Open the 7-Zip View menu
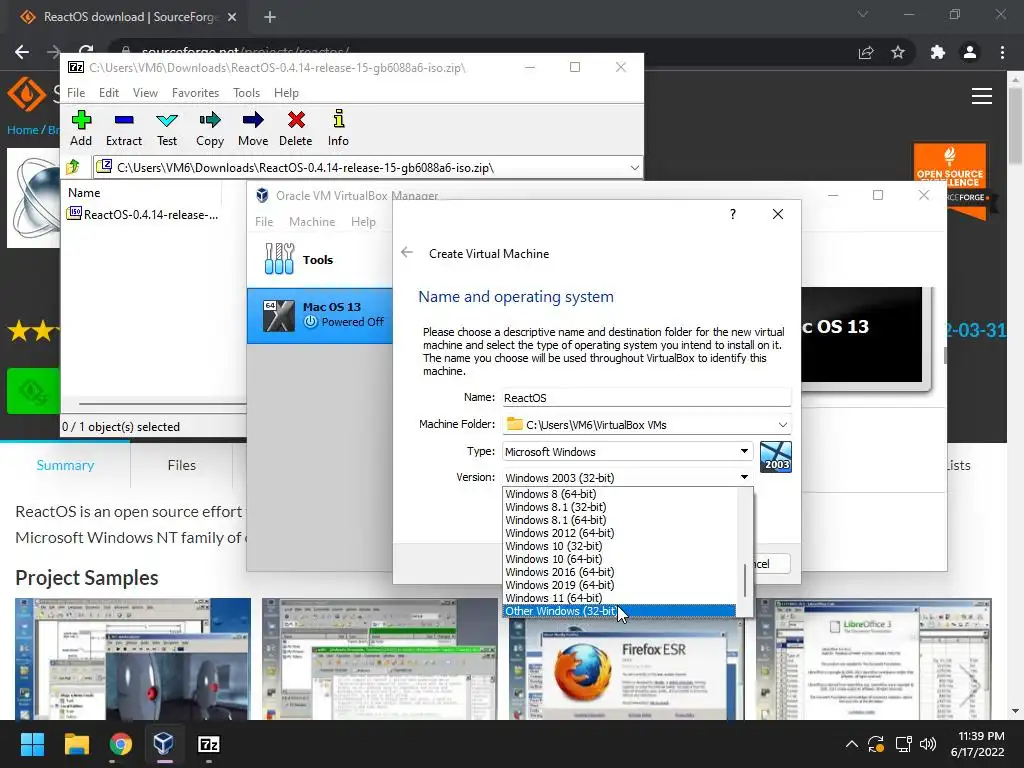 click(145, 93)
